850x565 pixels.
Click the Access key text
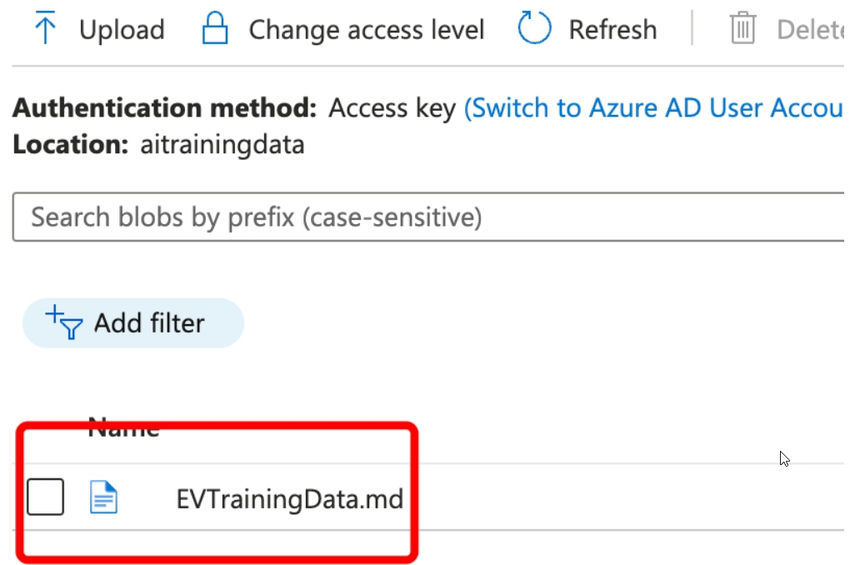click(x=392, y=108)
